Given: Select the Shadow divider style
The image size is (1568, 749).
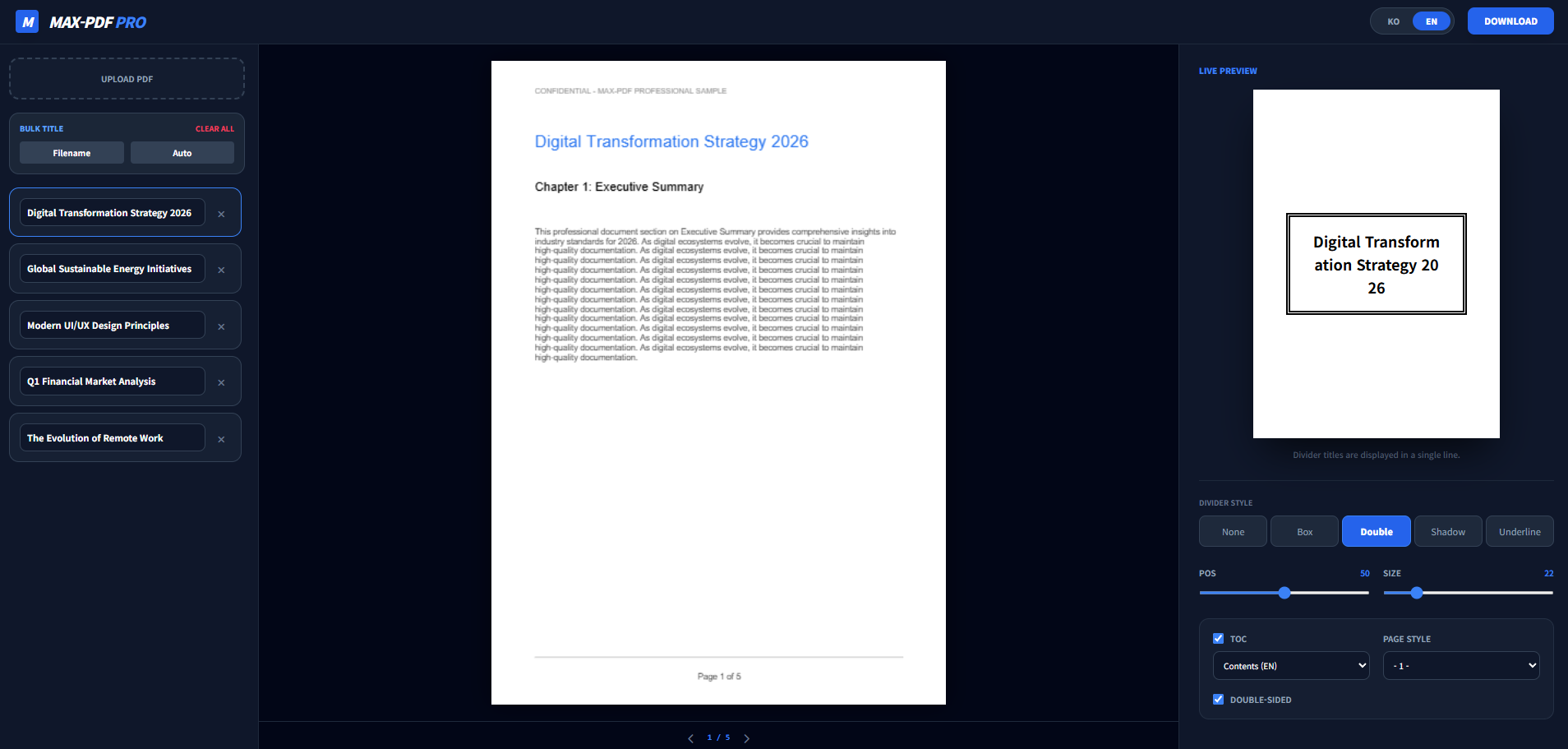Looking at the screenshot, I should tap(1447, 531).
